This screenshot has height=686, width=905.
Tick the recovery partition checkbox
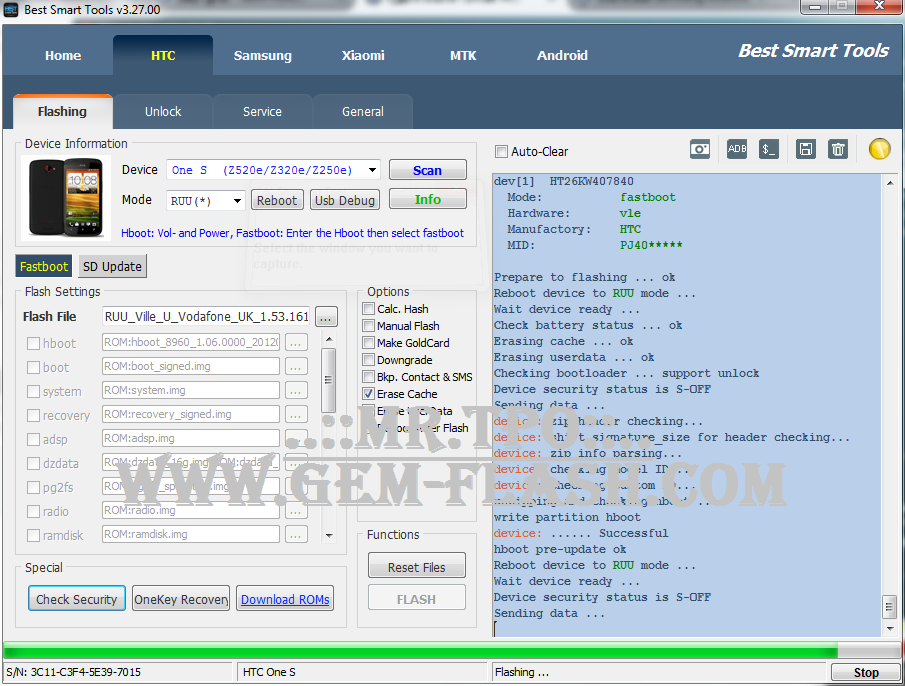[x=33, y=416]
